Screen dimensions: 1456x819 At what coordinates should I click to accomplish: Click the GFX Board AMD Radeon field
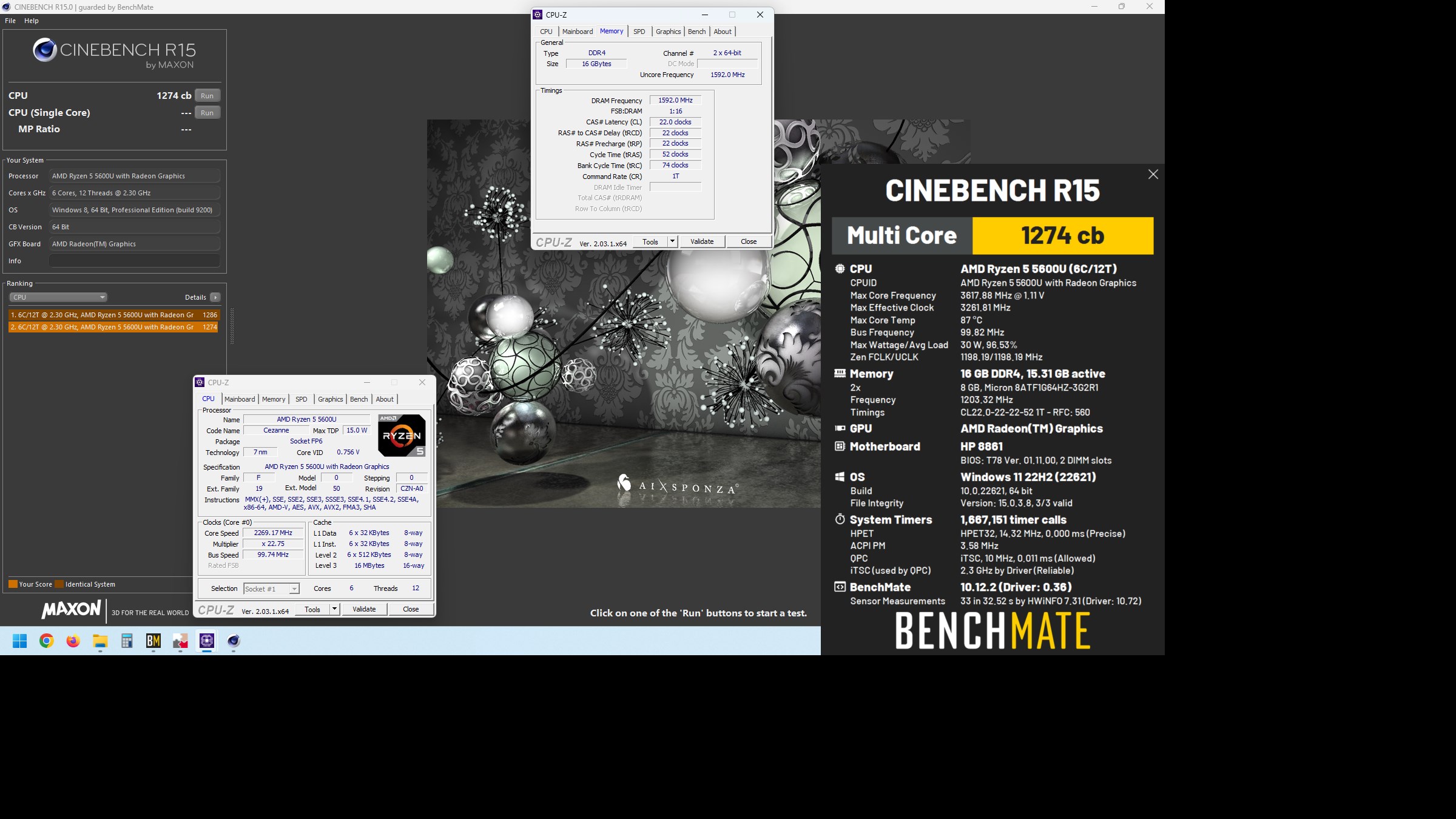click(135, 244)
